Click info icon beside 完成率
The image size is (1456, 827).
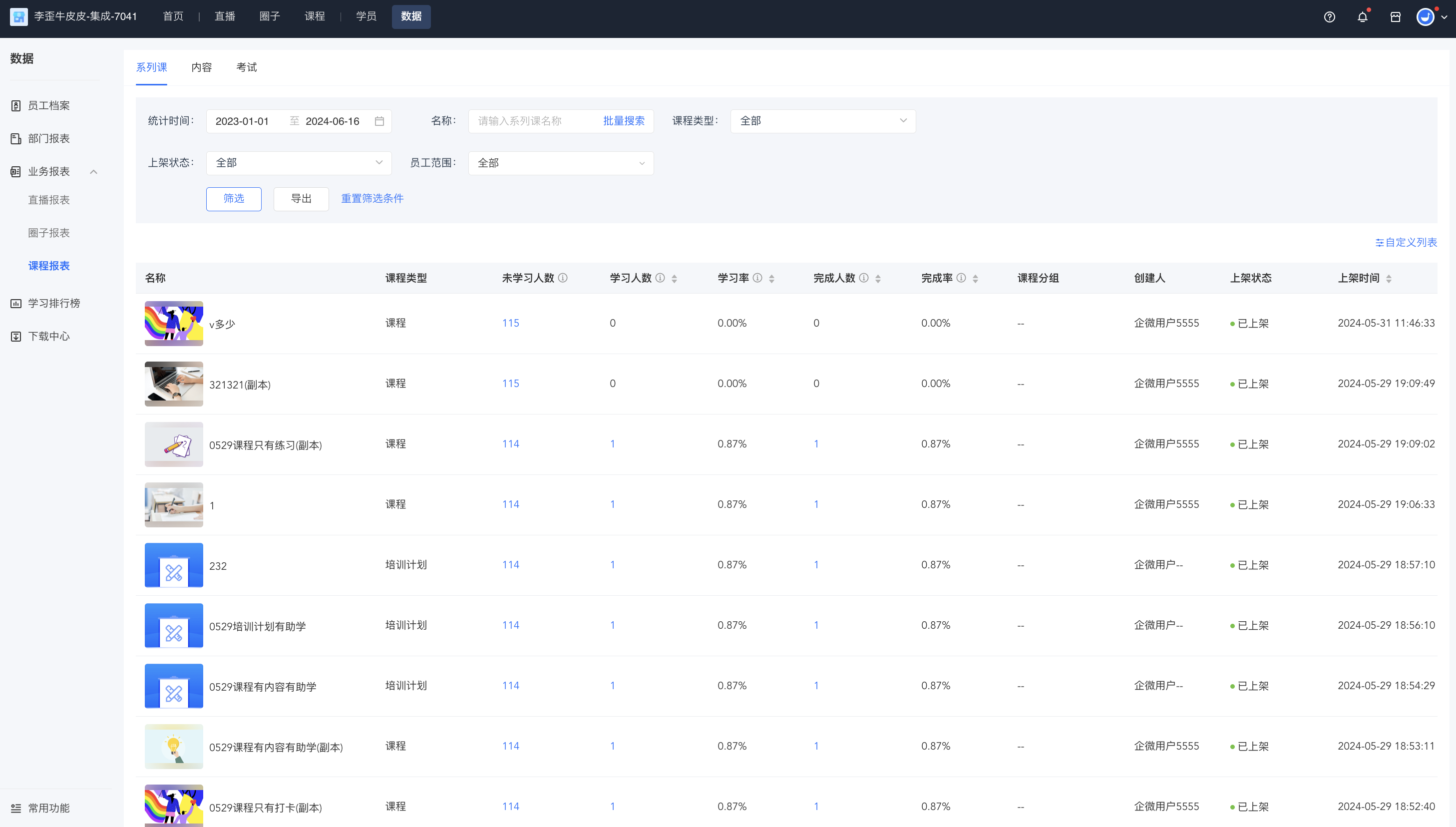pos(961,278)
